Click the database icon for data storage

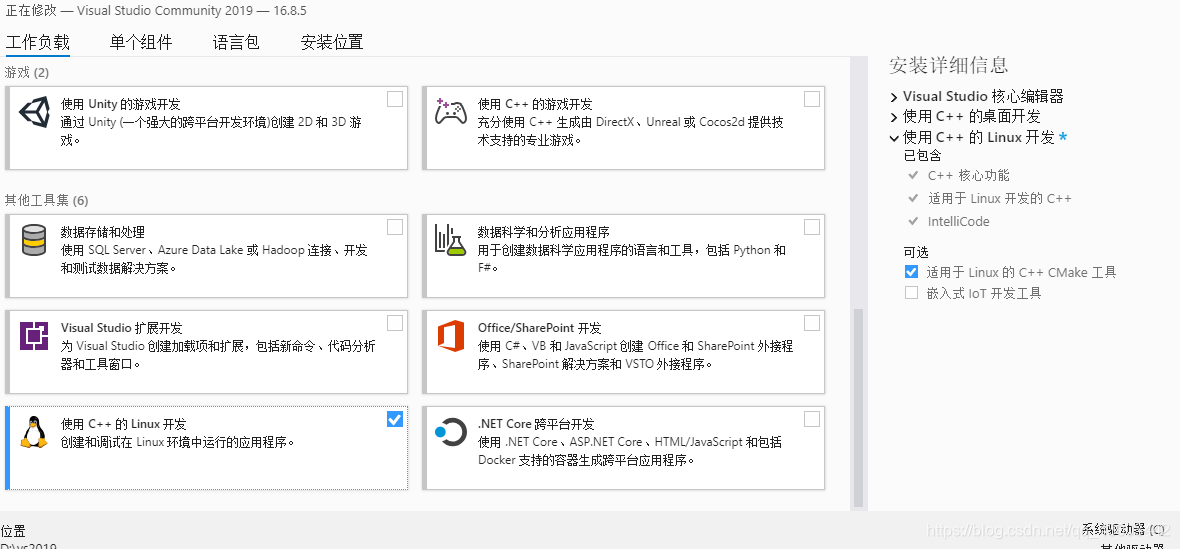pos(32,241)
